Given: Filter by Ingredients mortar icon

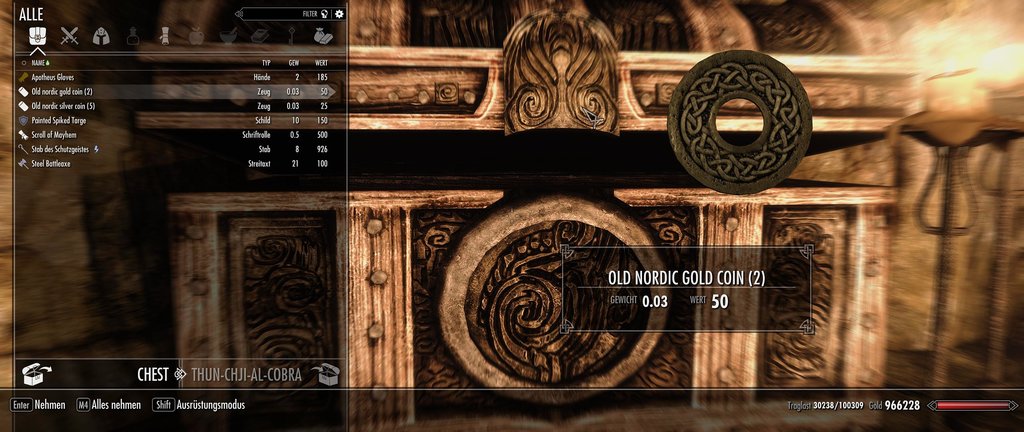Looking at the screenshot, I should coord(228,36).
